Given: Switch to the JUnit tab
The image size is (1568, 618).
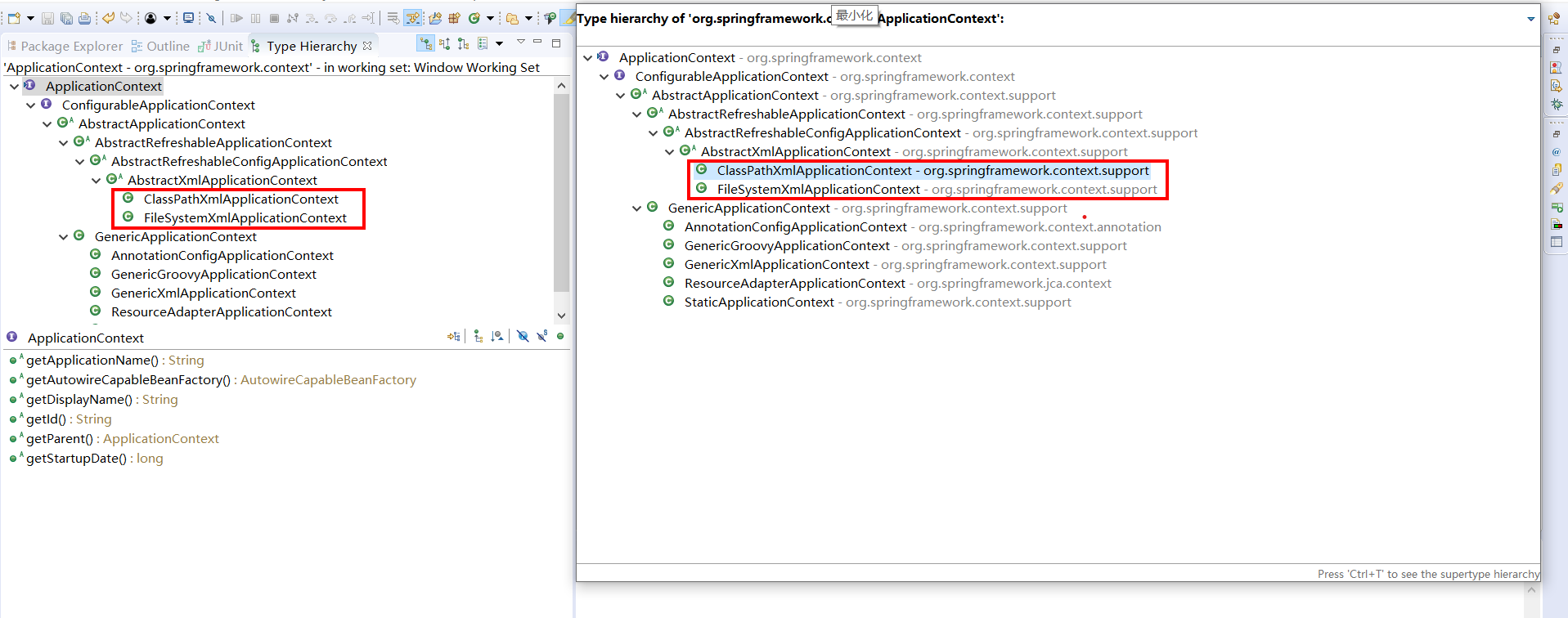Looking at the screenshot, I should [x=220, y=46].
